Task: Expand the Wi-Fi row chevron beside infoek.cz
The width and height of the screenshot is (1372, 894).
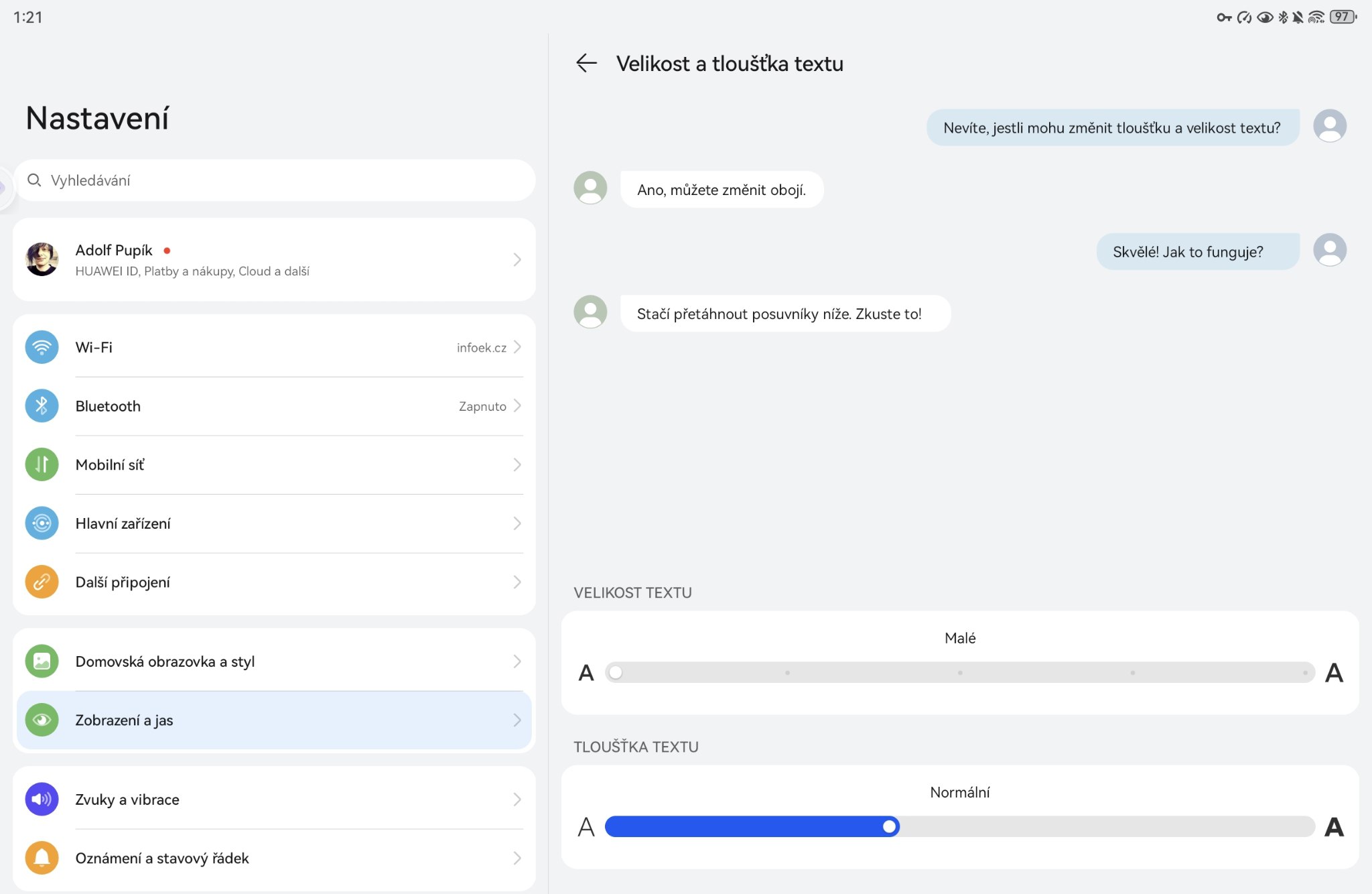Action: tap(517, 347)
